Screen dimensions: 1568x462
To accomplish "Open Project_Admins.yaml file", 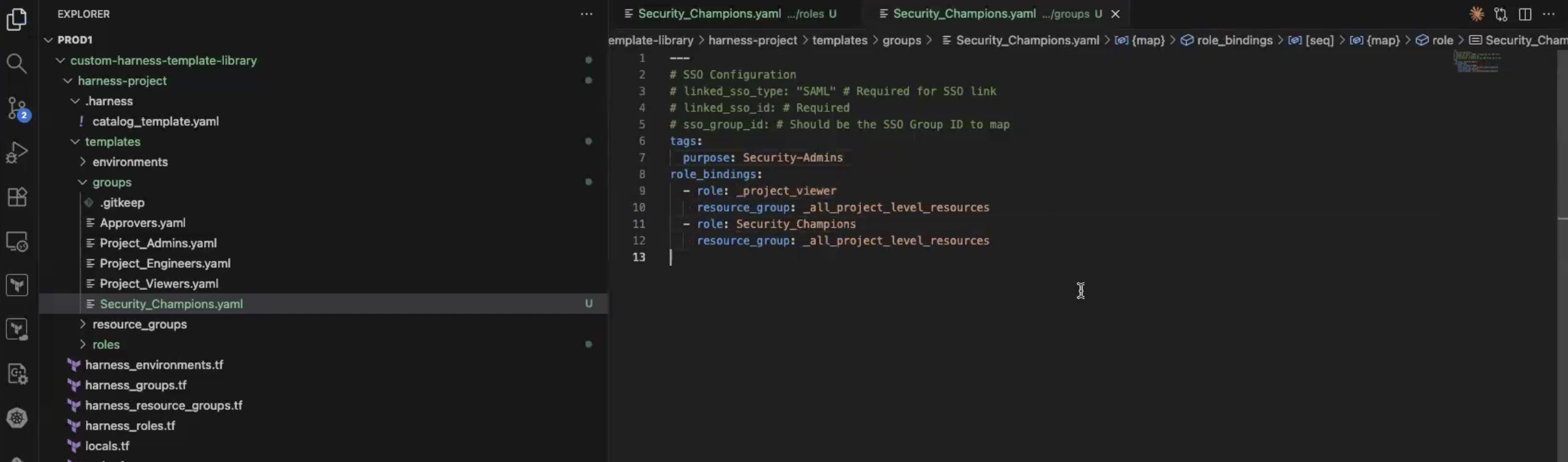I will (158, 243).
